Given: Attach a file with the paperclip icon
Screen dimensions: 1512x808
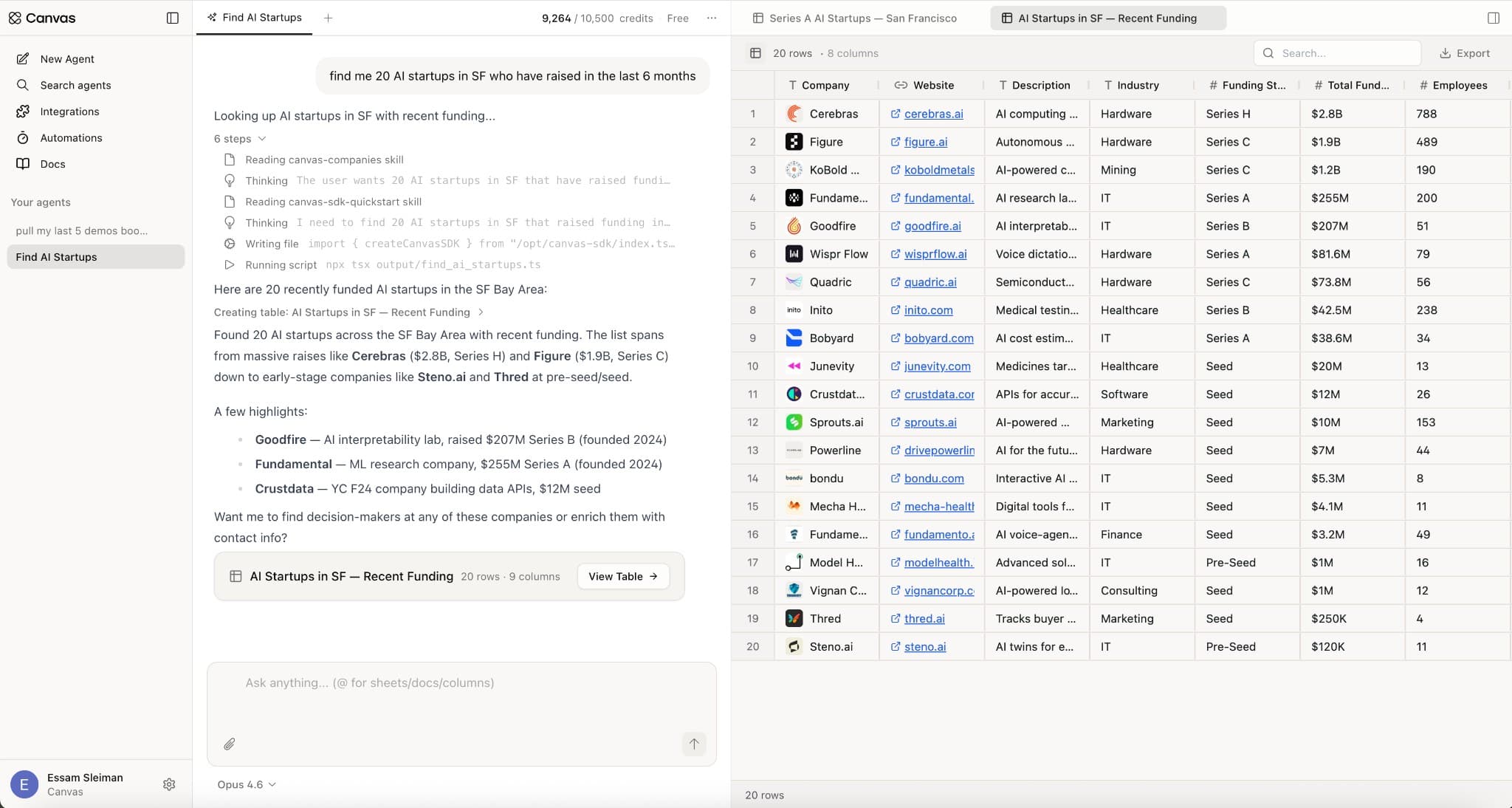Looking at the screenshot, I should click(x=229, y=744).
